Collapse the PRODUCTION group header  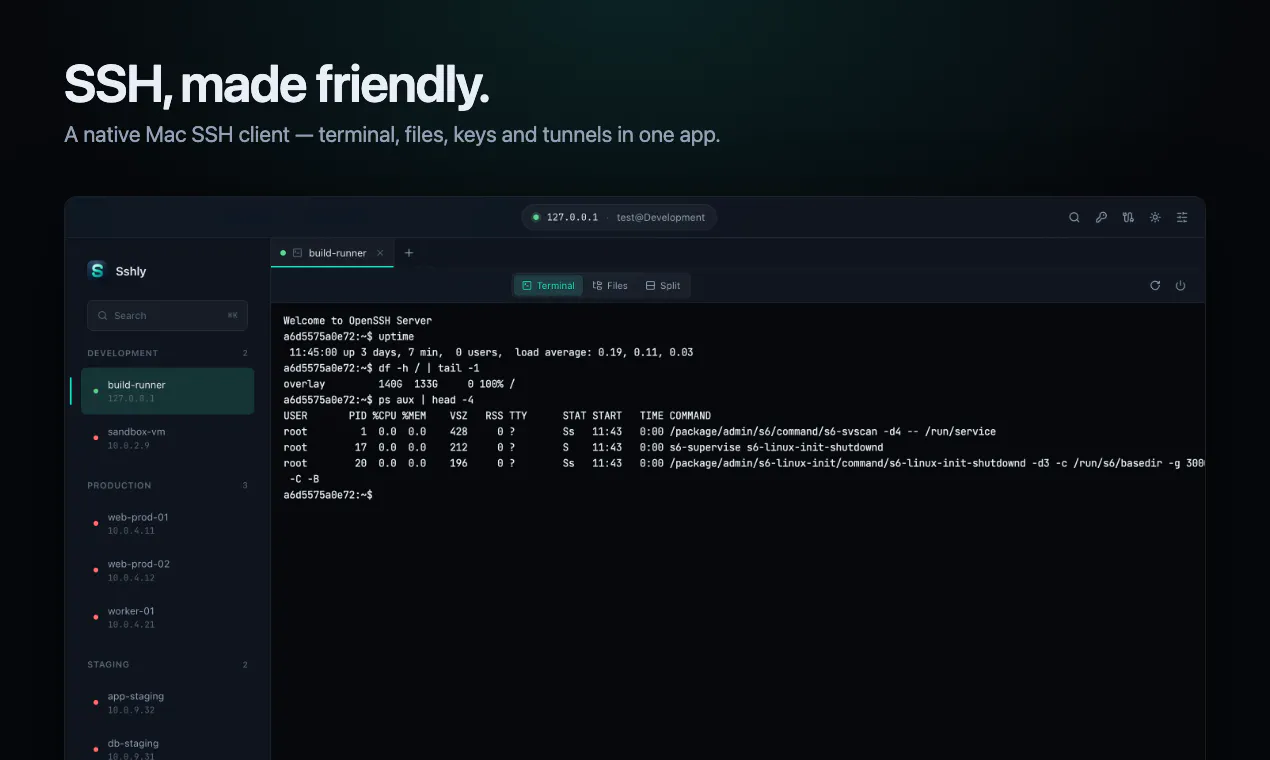pyautogui.click(x=167, y=485)
